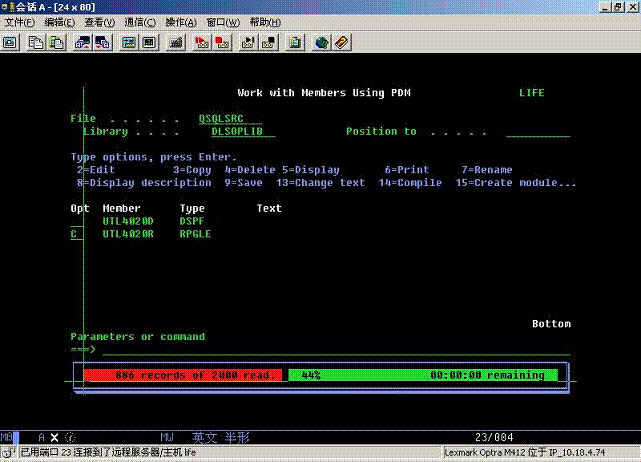Open the 文件(F) menu
The height and width of the screenshot is (462, 641).
[x=20, y=22]
